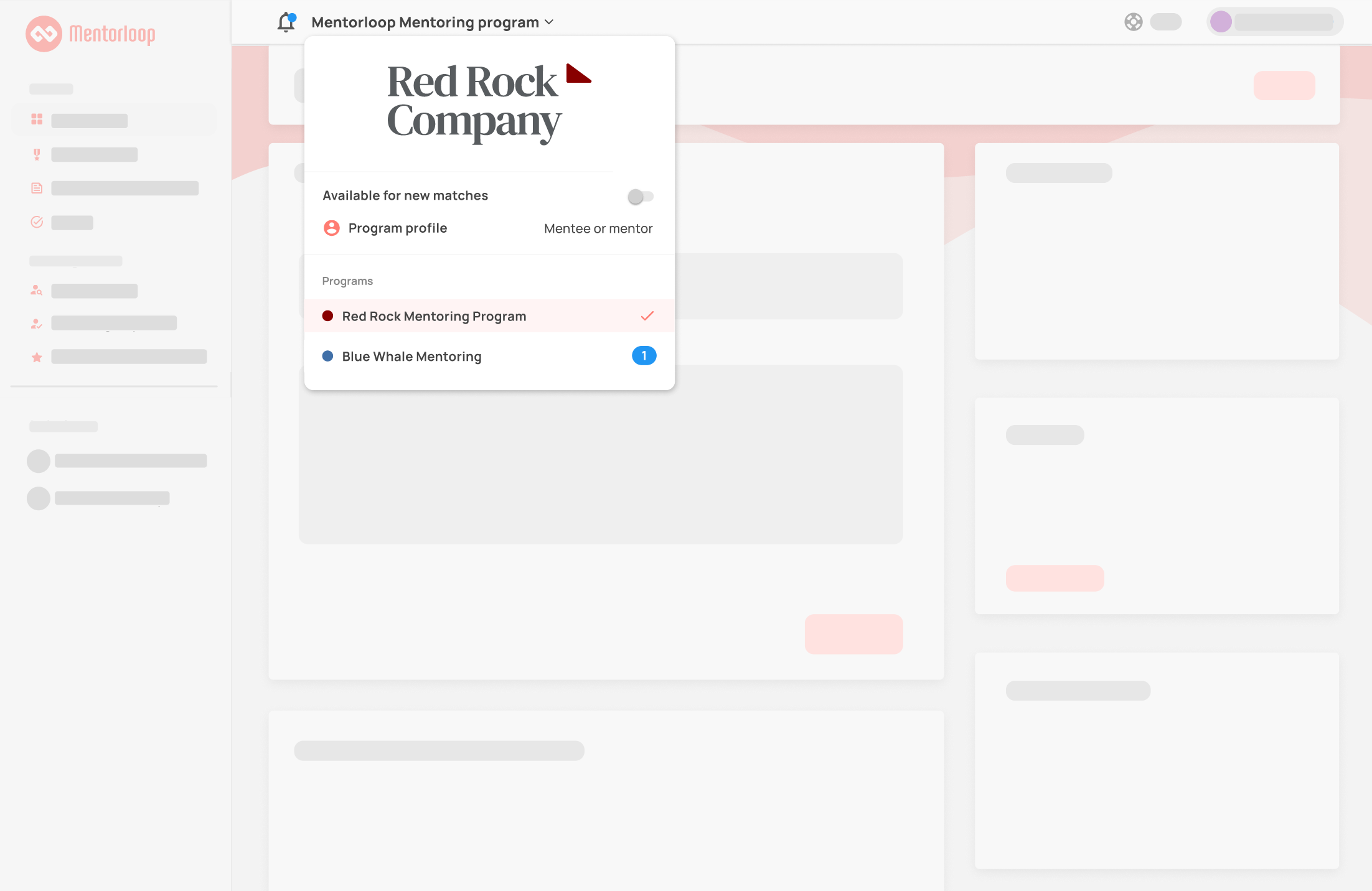Image resolution: width=1372 pixels, height=891 pixels.
Task: Click the Mentorloop logo
Action: [x=91, y=34]
